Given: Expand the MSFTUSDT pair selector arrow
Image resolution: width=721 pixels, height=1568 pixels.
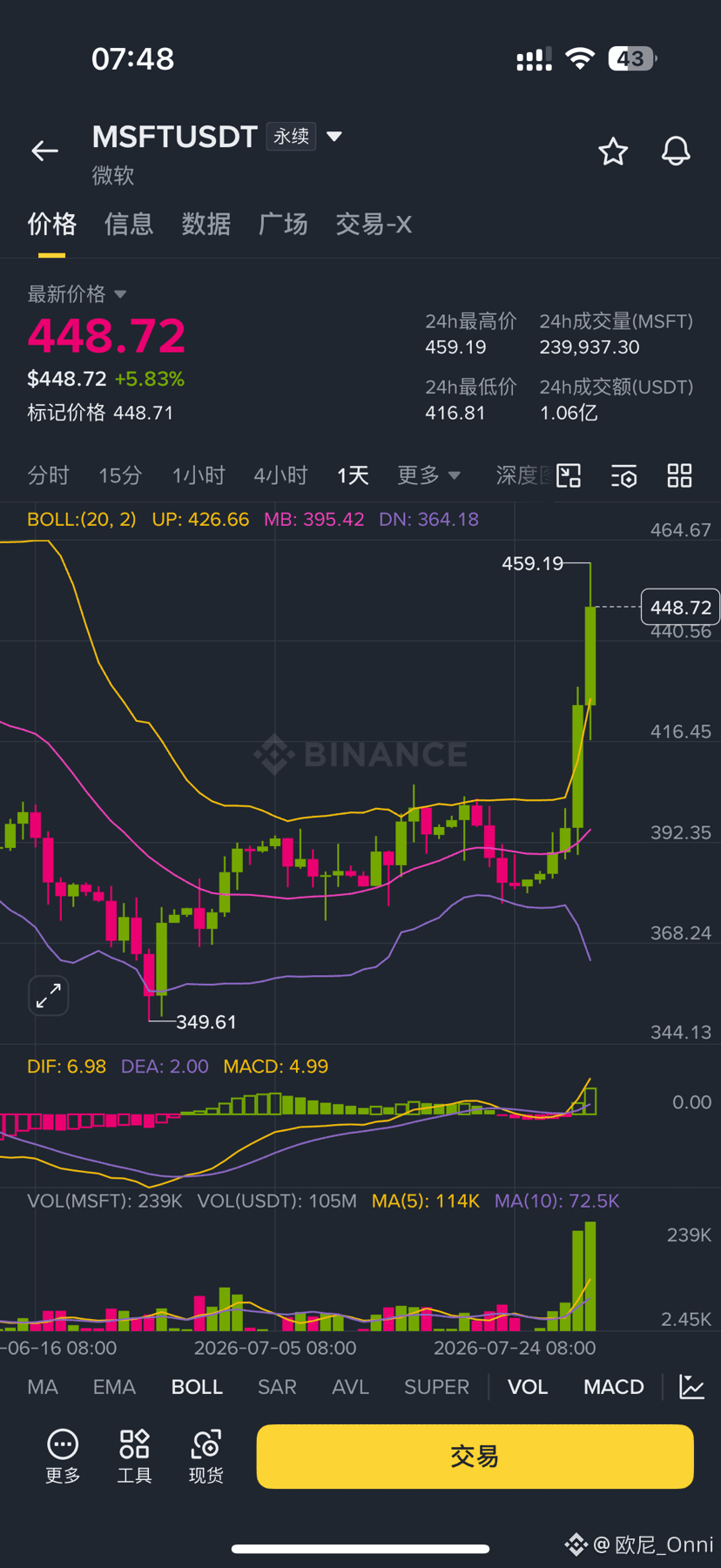Looking at the screenshot, I should point(334,137).
